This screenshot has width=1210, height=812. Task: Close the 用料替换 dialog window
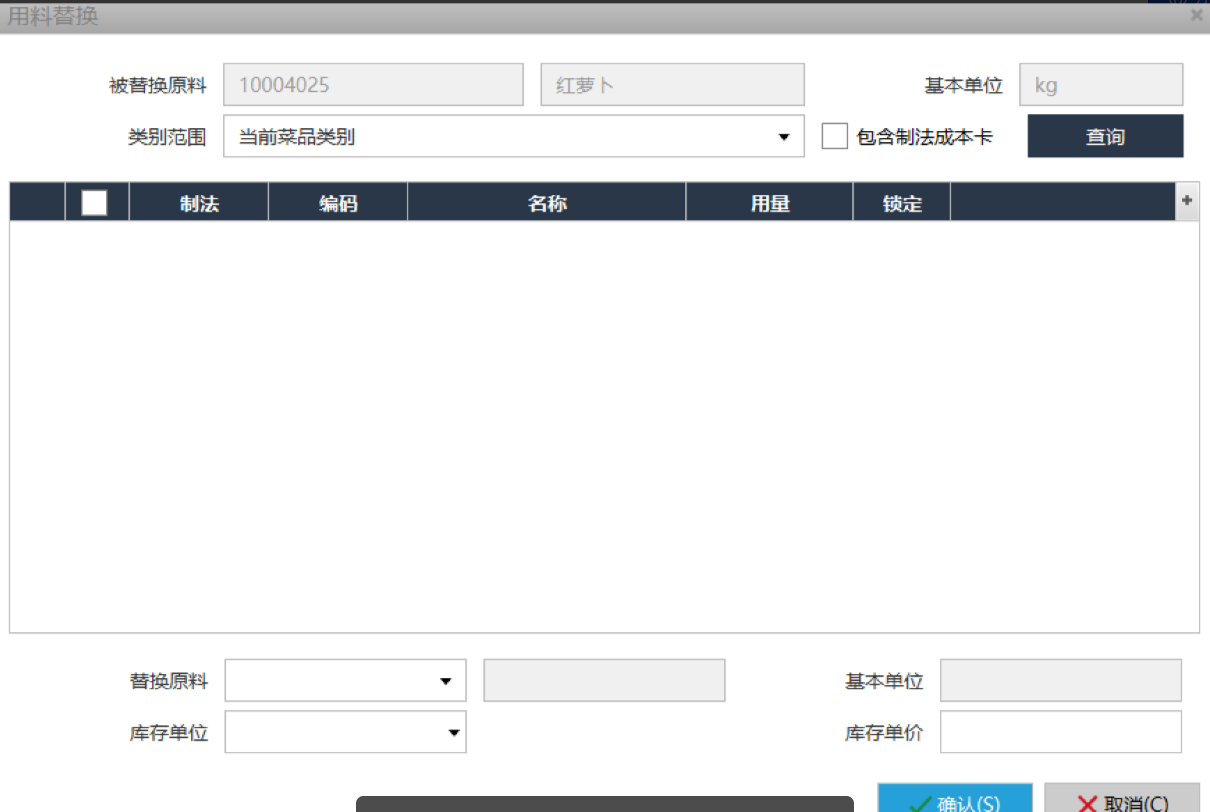pyautogui.click(x=1196, y=15)
